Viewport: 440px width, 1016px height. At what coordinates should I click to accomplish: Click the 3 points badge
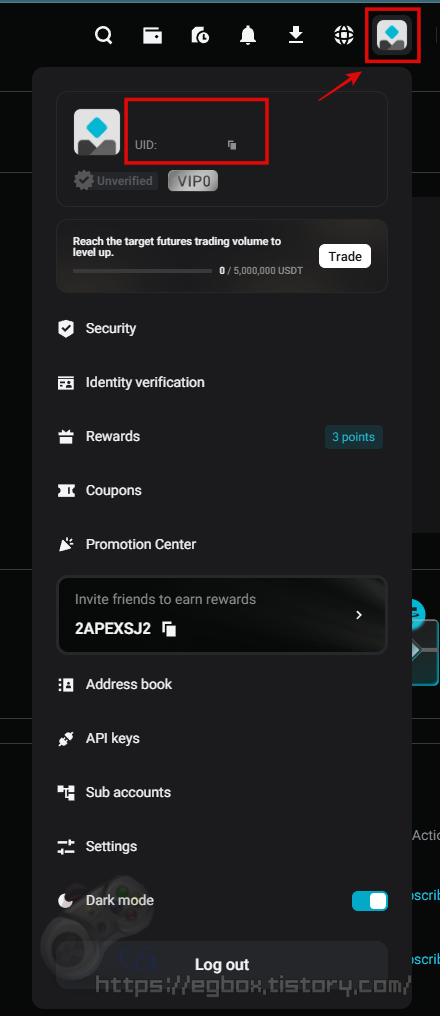pos(354,437)
